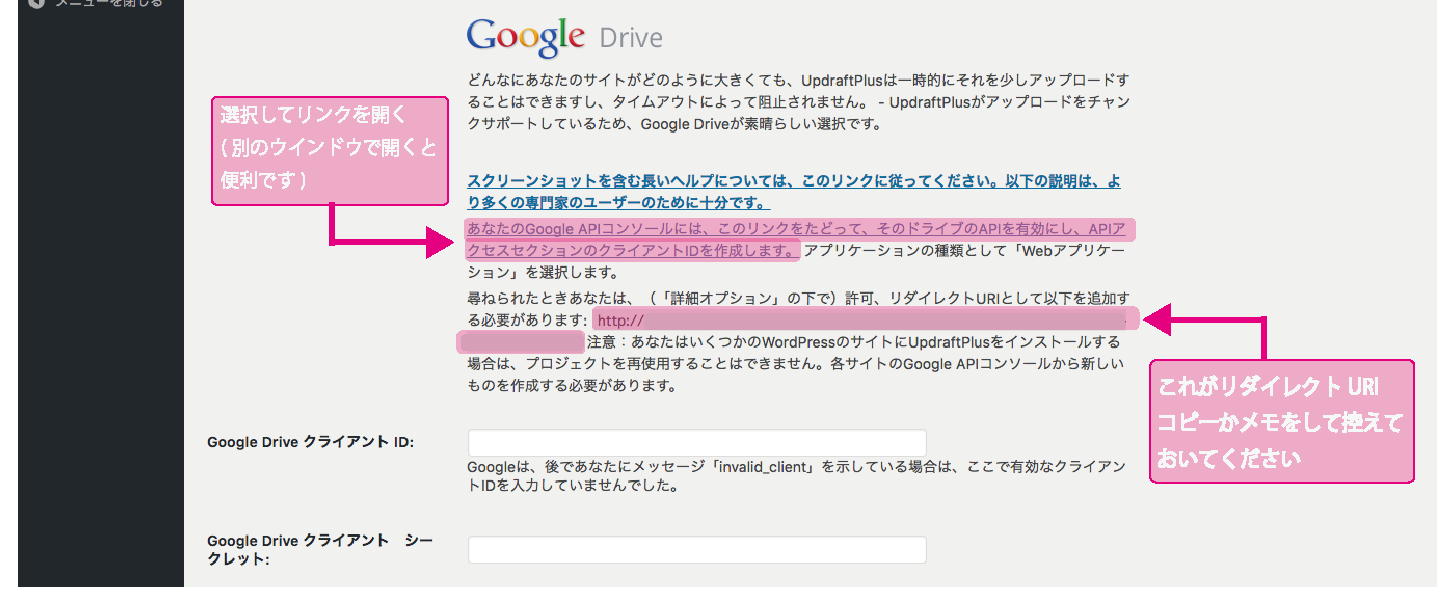This screenshot has width=1454, height=605.
Task: Collapse the sidebar with メニューを閉じる
Action: [97, 3]
